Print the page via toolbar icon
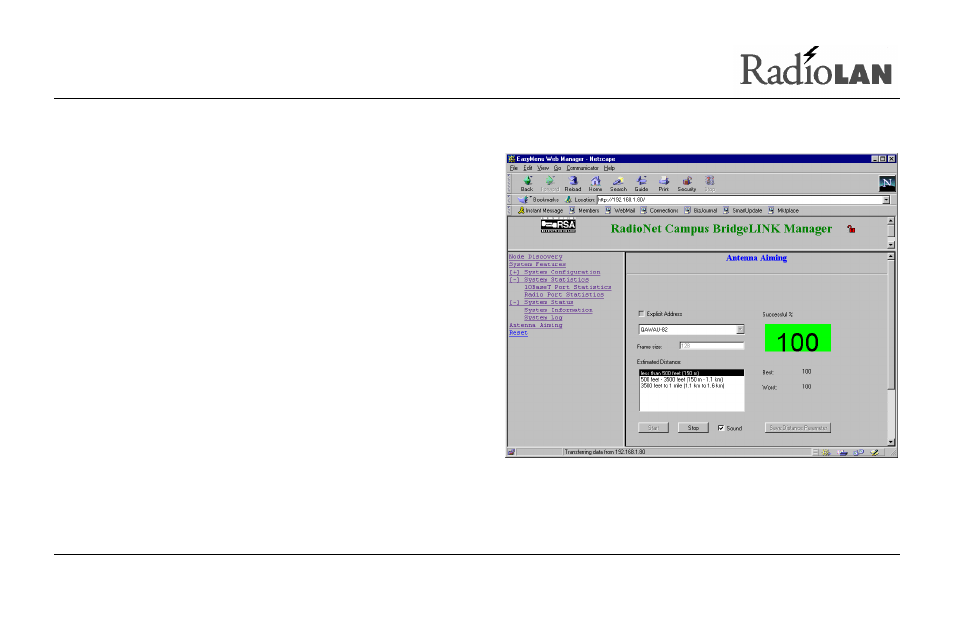The height and width of the screenshot is (618, 954). [663, 184]
